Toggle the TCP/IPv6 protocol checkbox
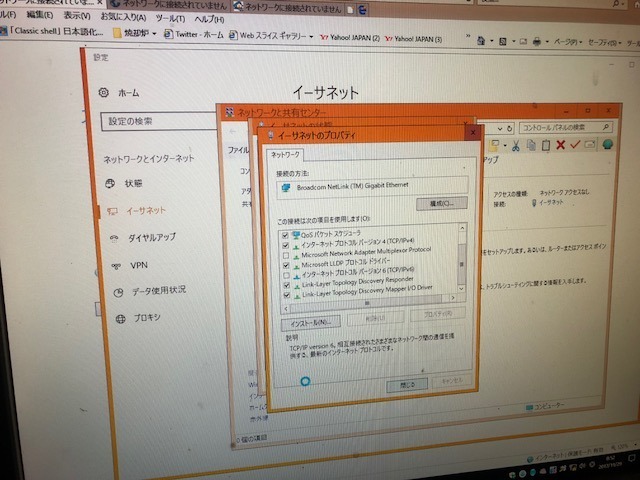Viewport: 640px width, 480px height. (286, 276)
